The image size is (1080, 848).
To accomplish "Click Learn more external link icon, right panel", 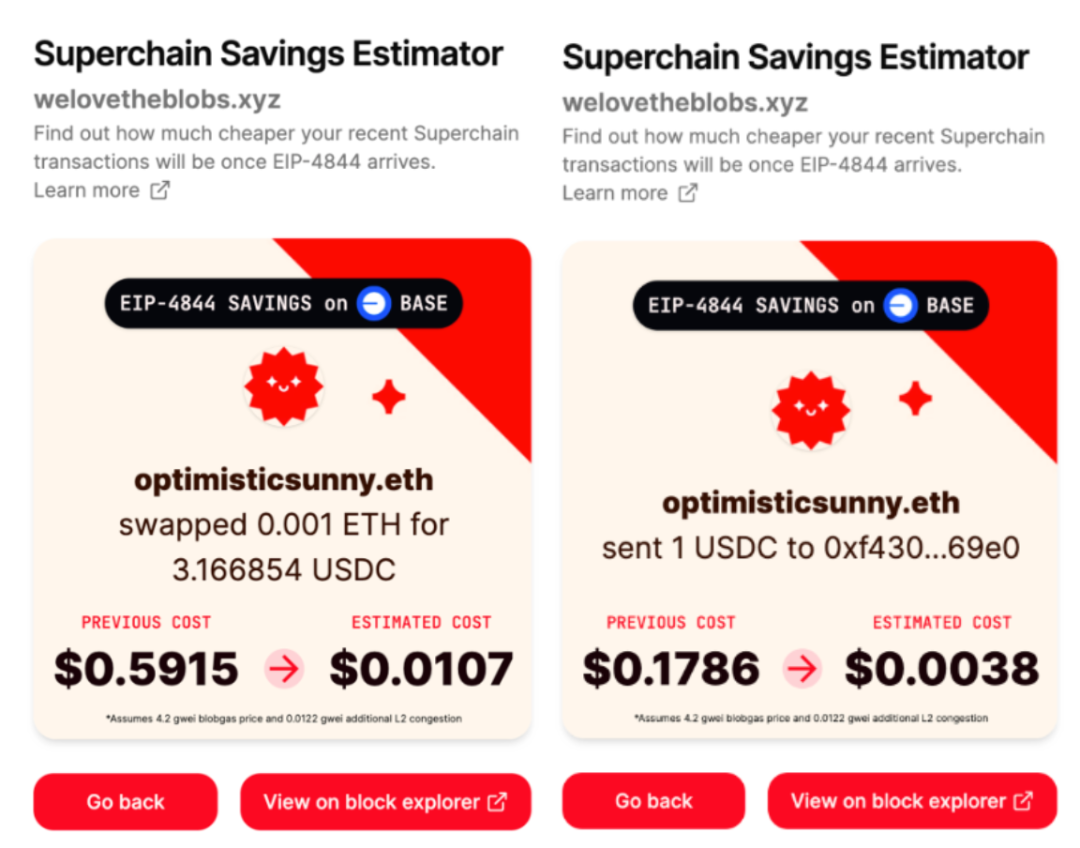I will (x=688, y=193).
